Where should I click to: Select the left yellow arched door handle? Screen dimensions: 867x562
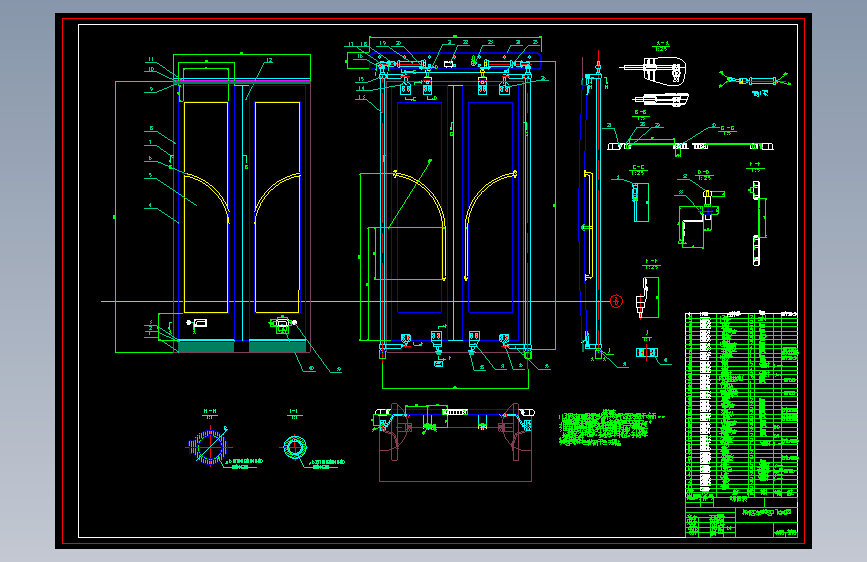point(206,198)
